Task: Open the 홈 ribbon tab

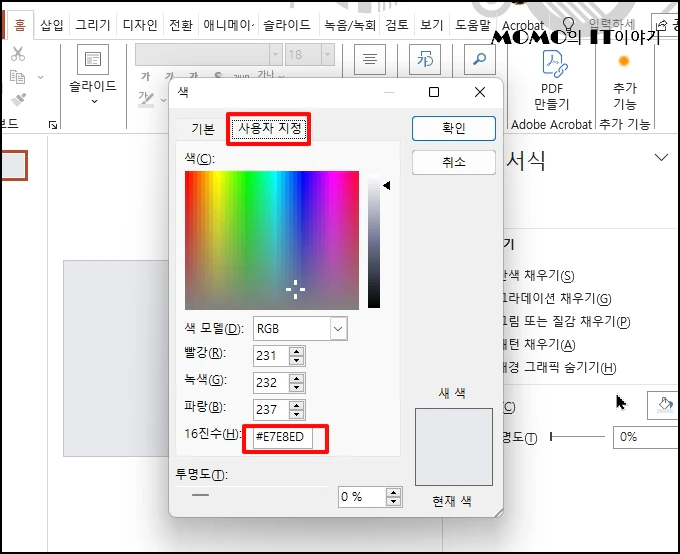Action: [20, 25]
